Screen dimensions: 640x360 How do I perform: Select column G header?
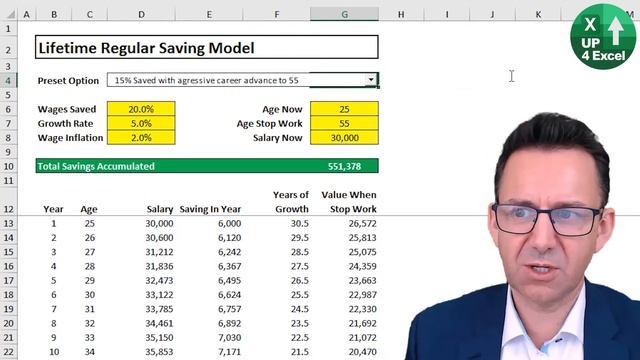coord(344,15)
